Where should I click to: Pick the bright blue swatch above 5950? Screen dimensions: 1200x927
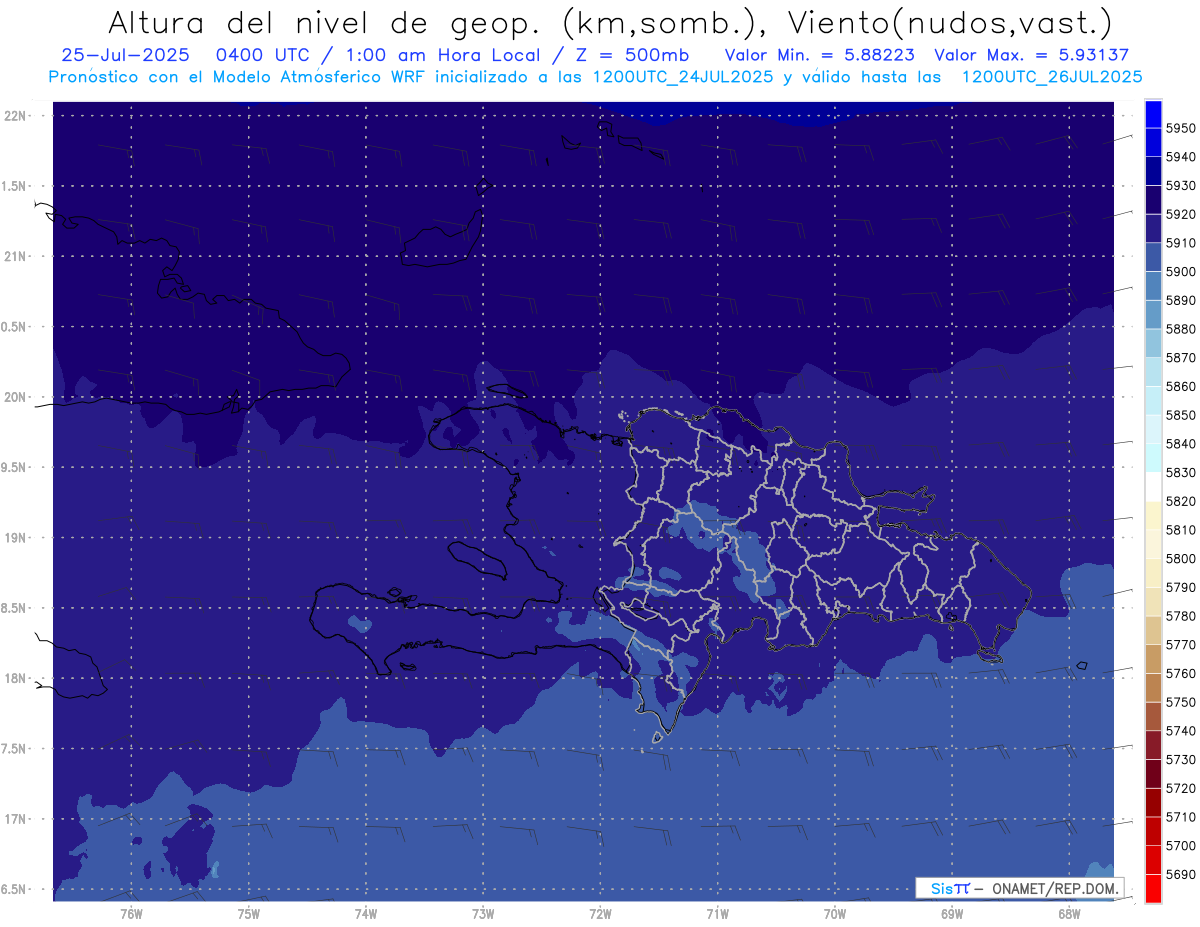pyautogui.click(x=1153, y=114)
